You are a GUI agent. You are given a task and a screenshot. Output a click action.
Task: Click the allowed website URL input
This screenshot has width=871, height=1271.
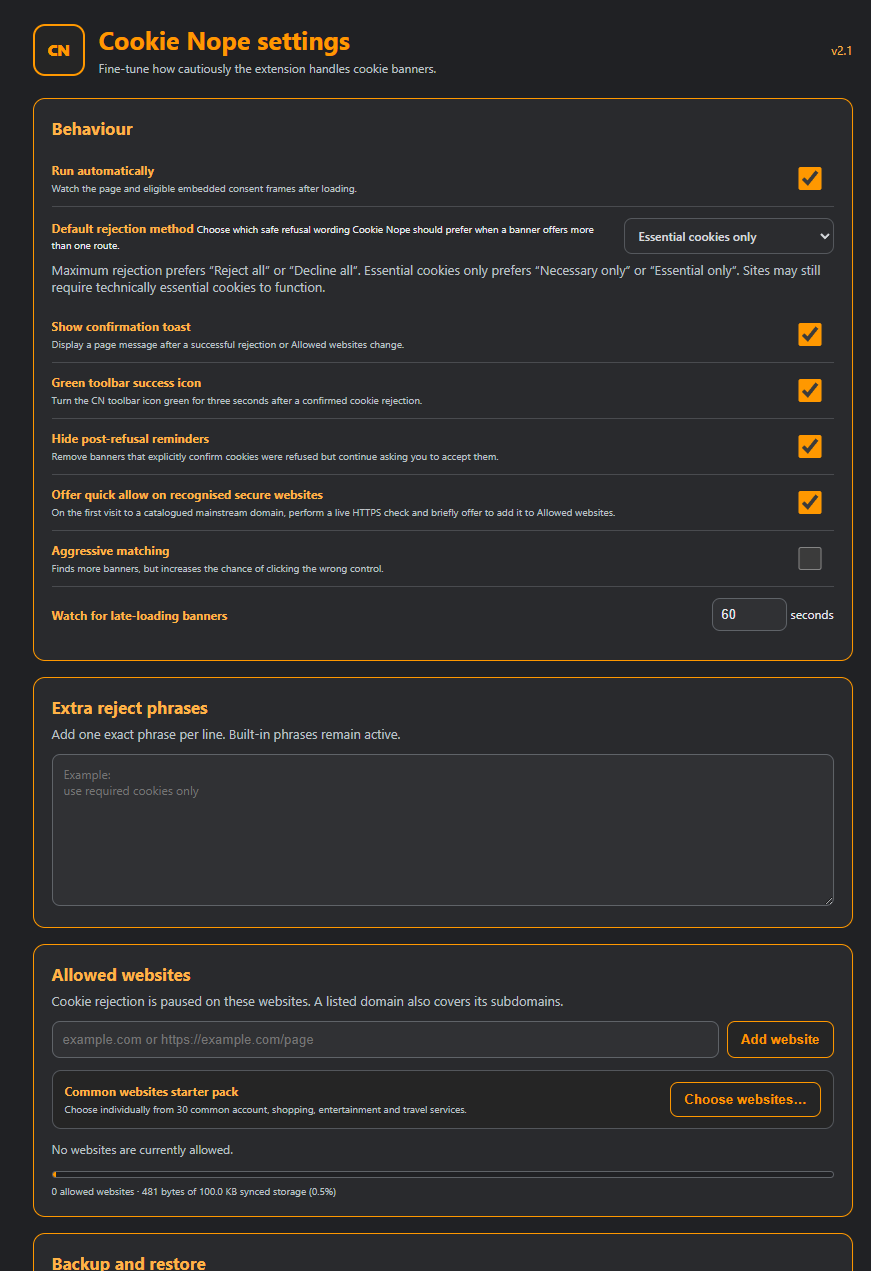pos(385,1039)
